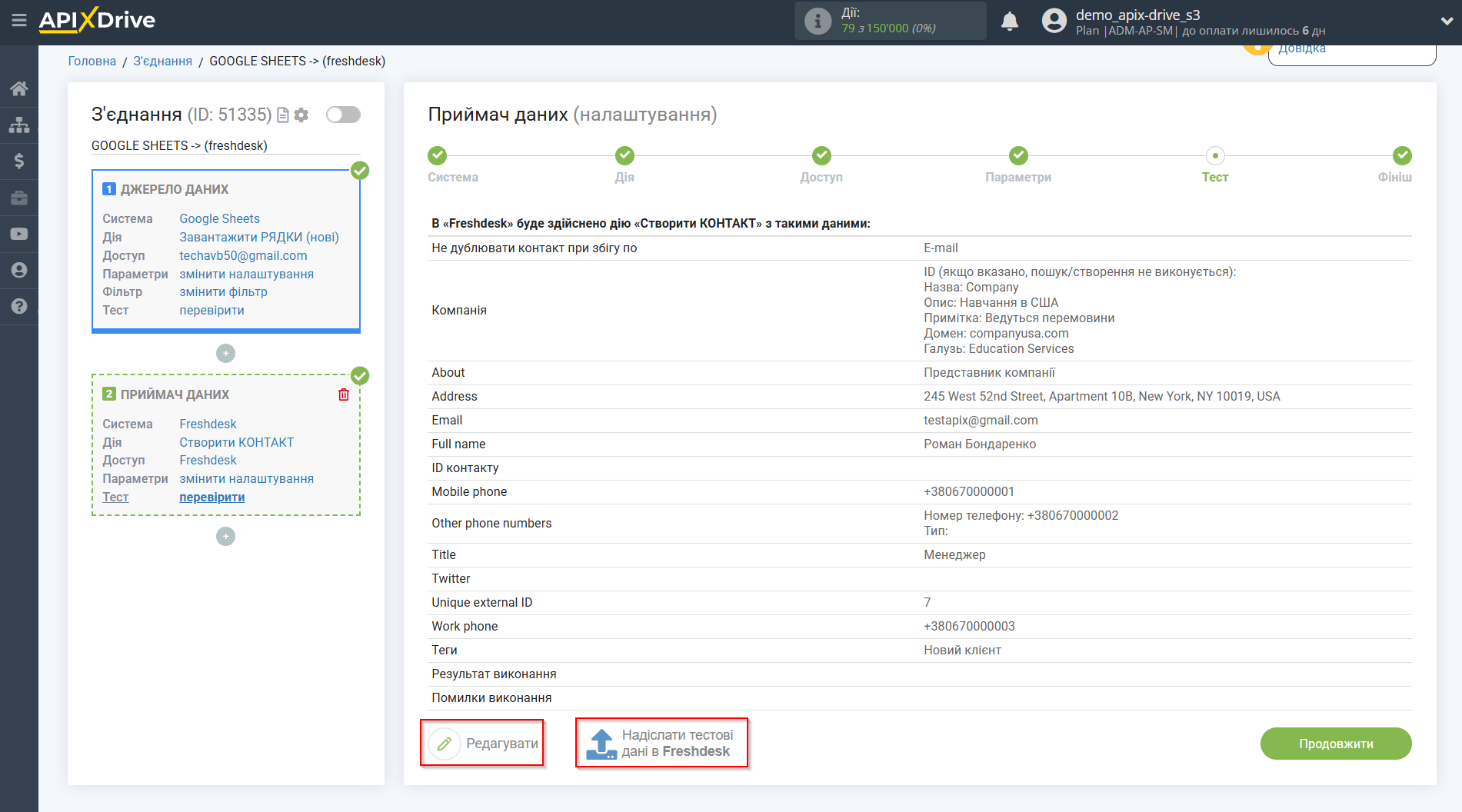Click the document copy icon next to ID
This screenshot has height=812, width=1462.
click(283, 115)
